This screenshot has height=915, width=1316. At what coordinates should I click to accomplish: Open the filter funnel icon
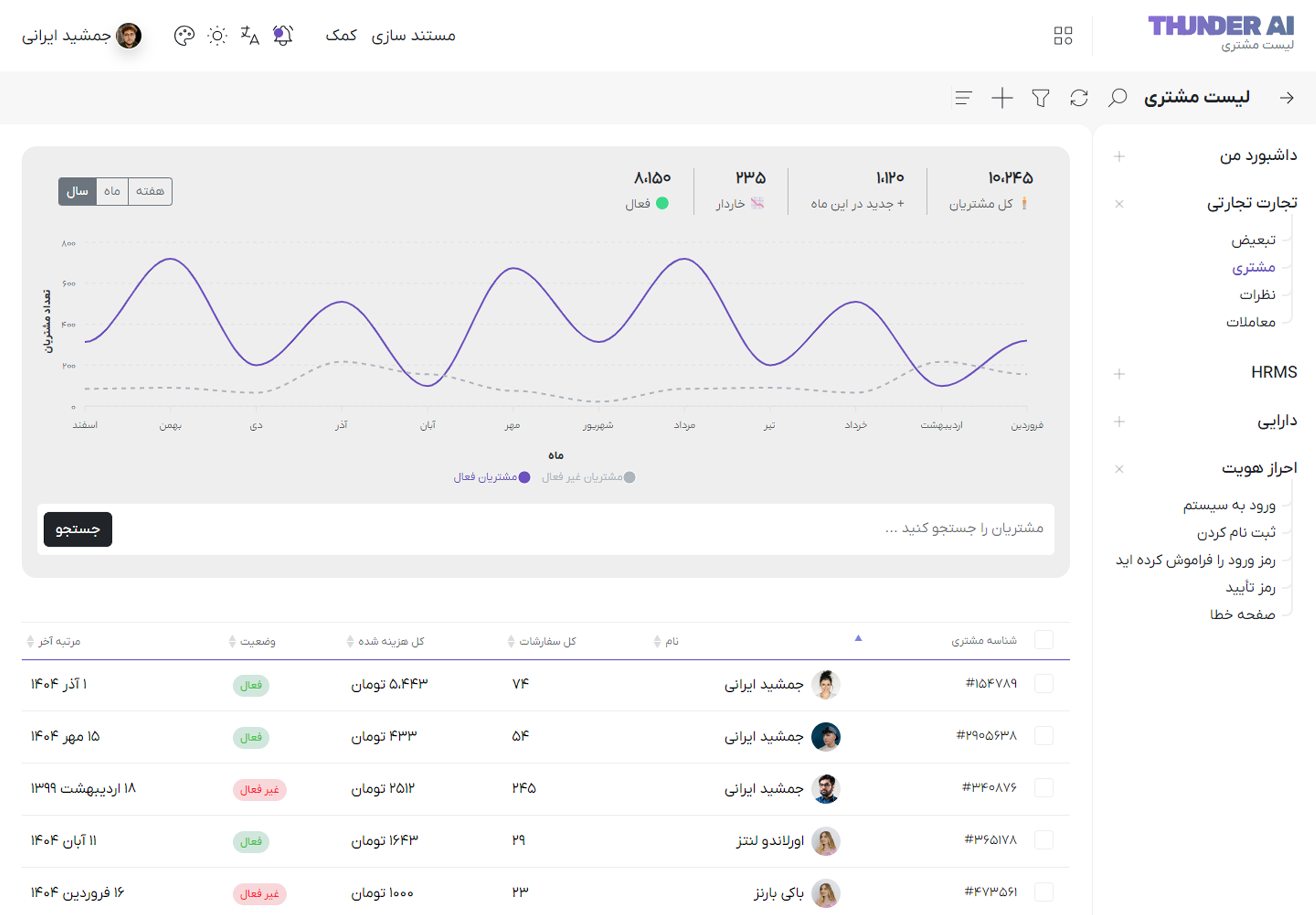tap(1041, 98)
